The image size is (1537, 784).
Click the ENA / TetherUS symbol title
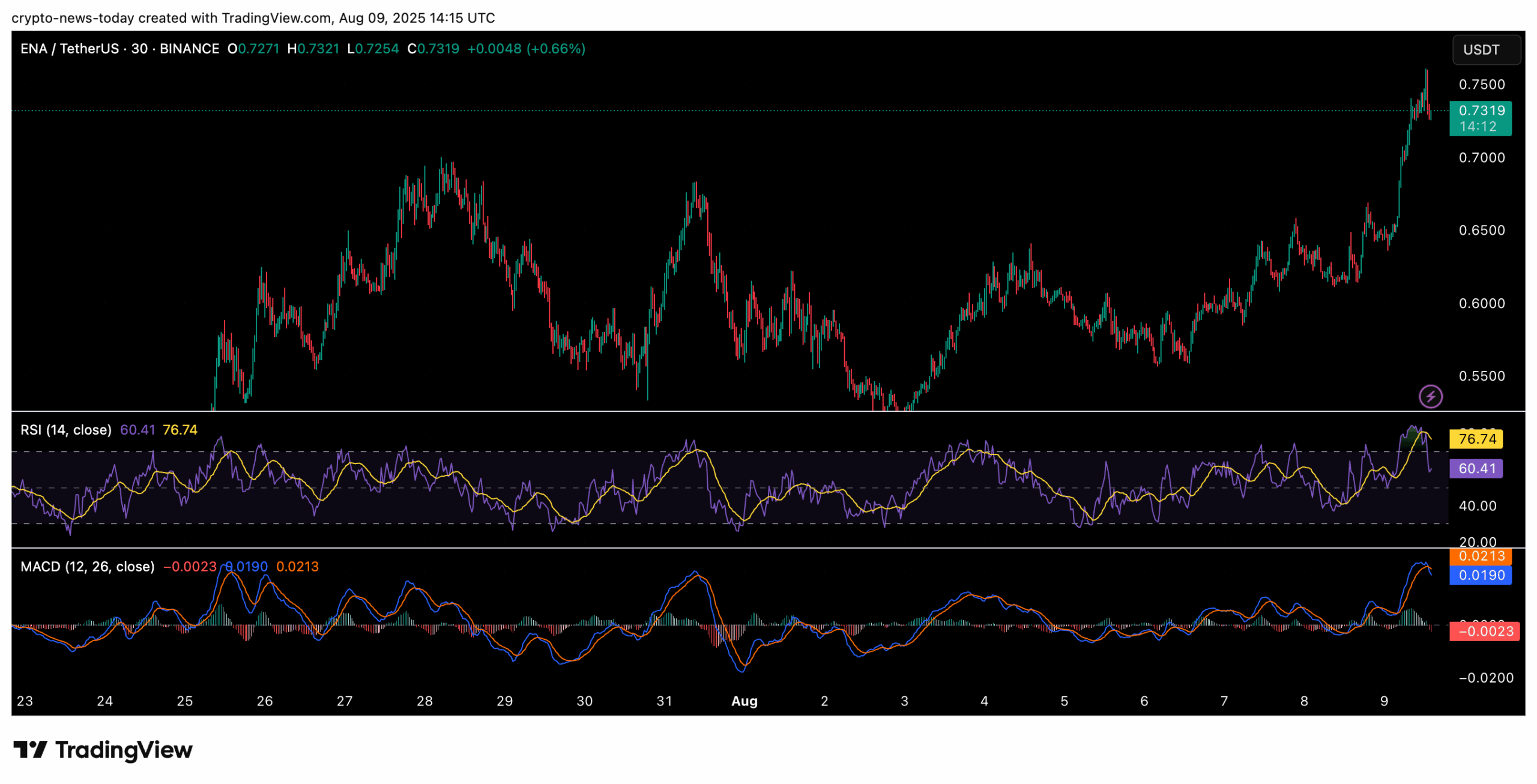click(69, 49)
